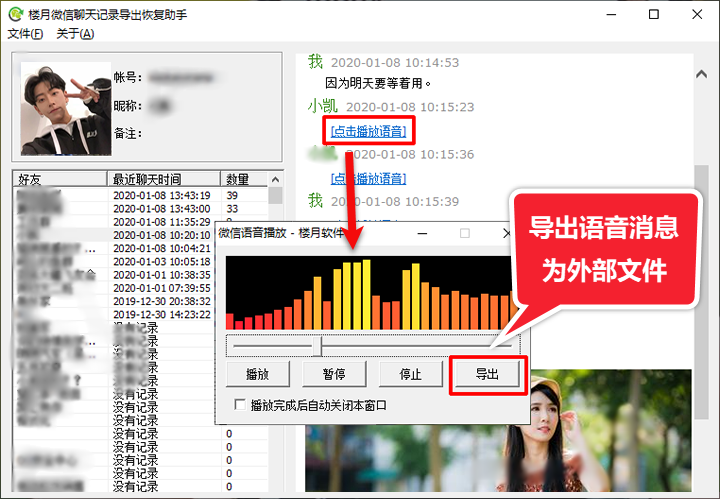Viewport: 720px width, 499px height.
Task: Close the 微信语音播放 dialog
Action: (x=506, y=234)
